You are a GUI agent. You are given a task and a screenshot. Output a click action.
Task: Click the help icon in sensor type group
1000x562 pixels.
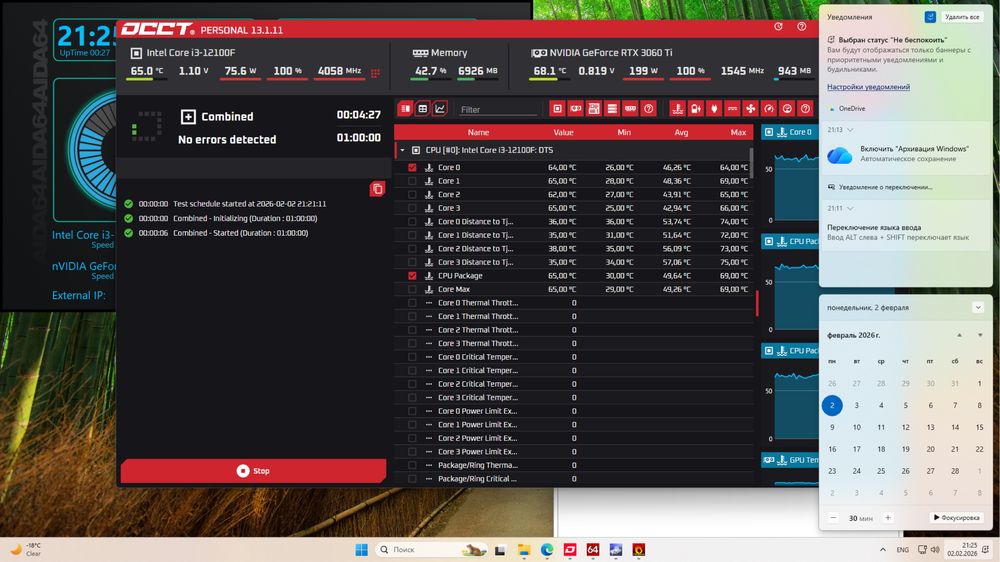pos(805,109)
